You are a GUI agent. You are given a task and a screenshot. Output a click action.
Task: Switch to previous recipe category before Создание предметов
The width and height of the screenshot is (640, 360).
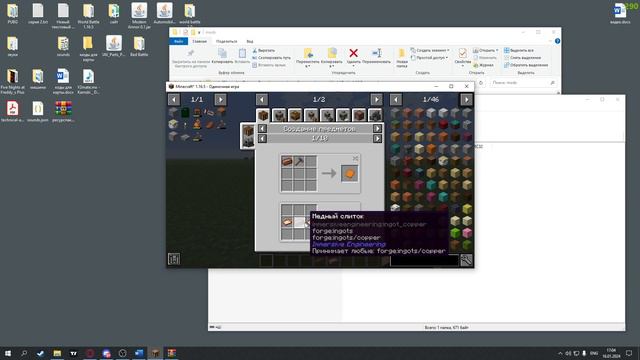pos(262,129)
